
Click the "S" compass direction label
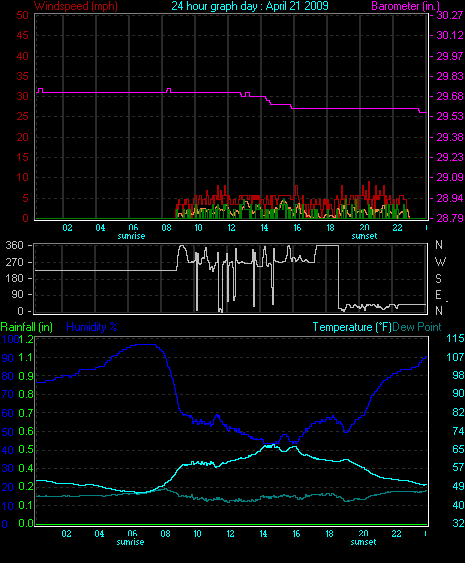pyautogui.click(x=438, y=279)
